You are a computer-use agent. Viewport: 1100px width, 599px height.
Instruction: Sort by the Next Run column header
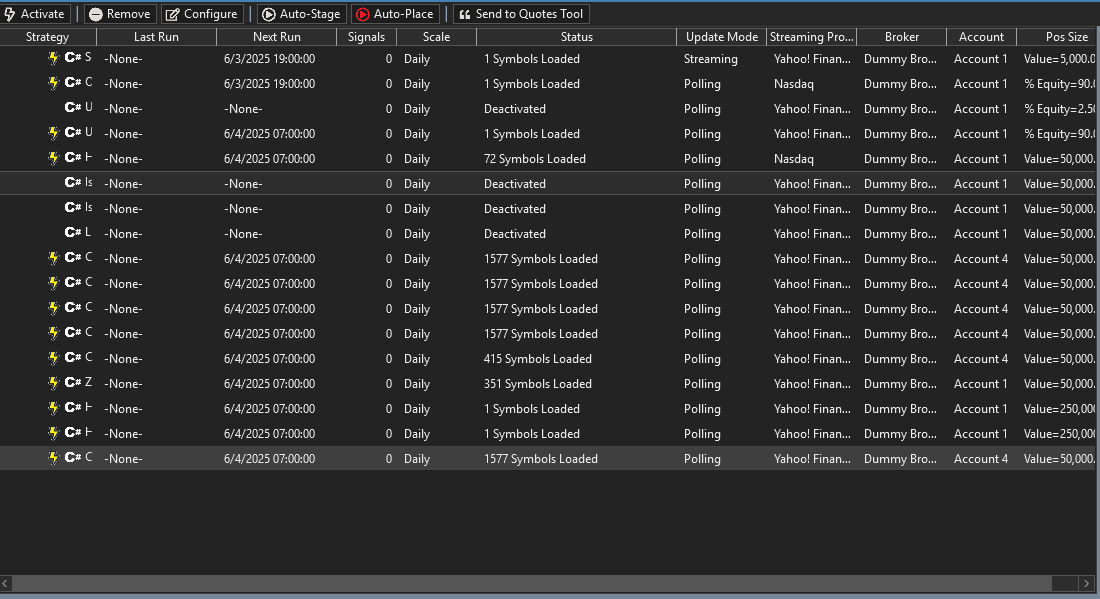tap(276, 37)
